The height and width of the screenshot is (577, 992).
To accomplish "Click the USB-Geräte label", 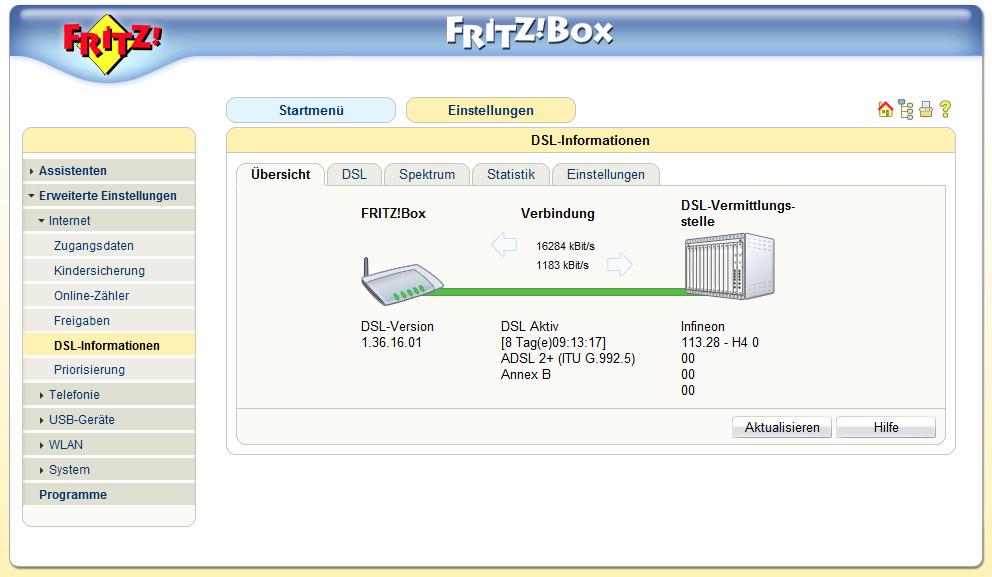I will 82,419.
